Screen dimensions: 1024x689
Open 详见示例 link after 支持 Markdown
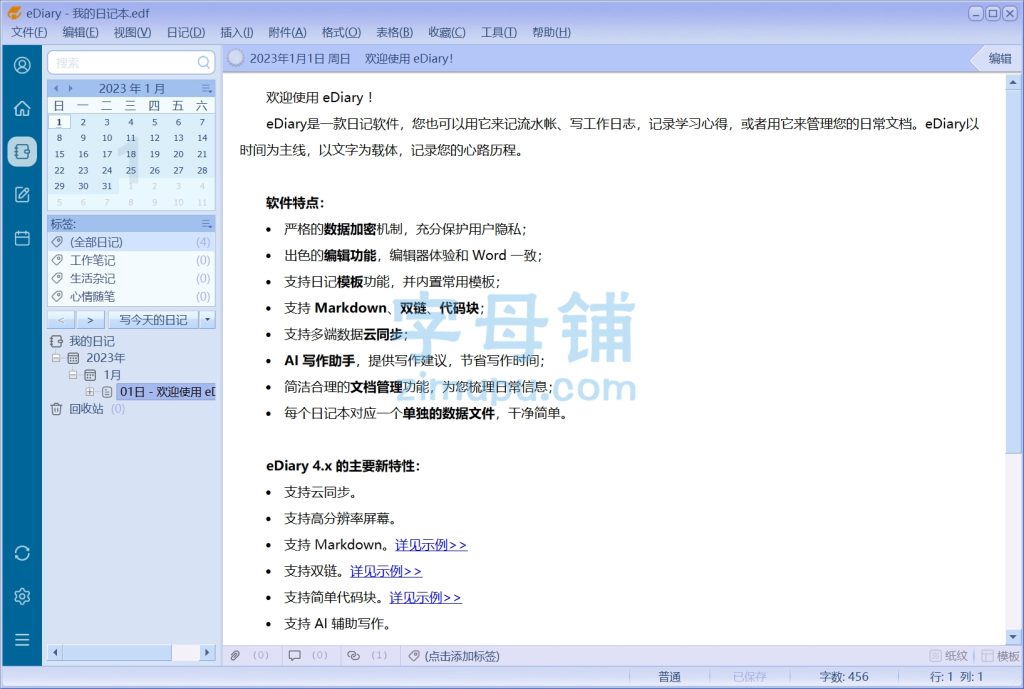431,545
